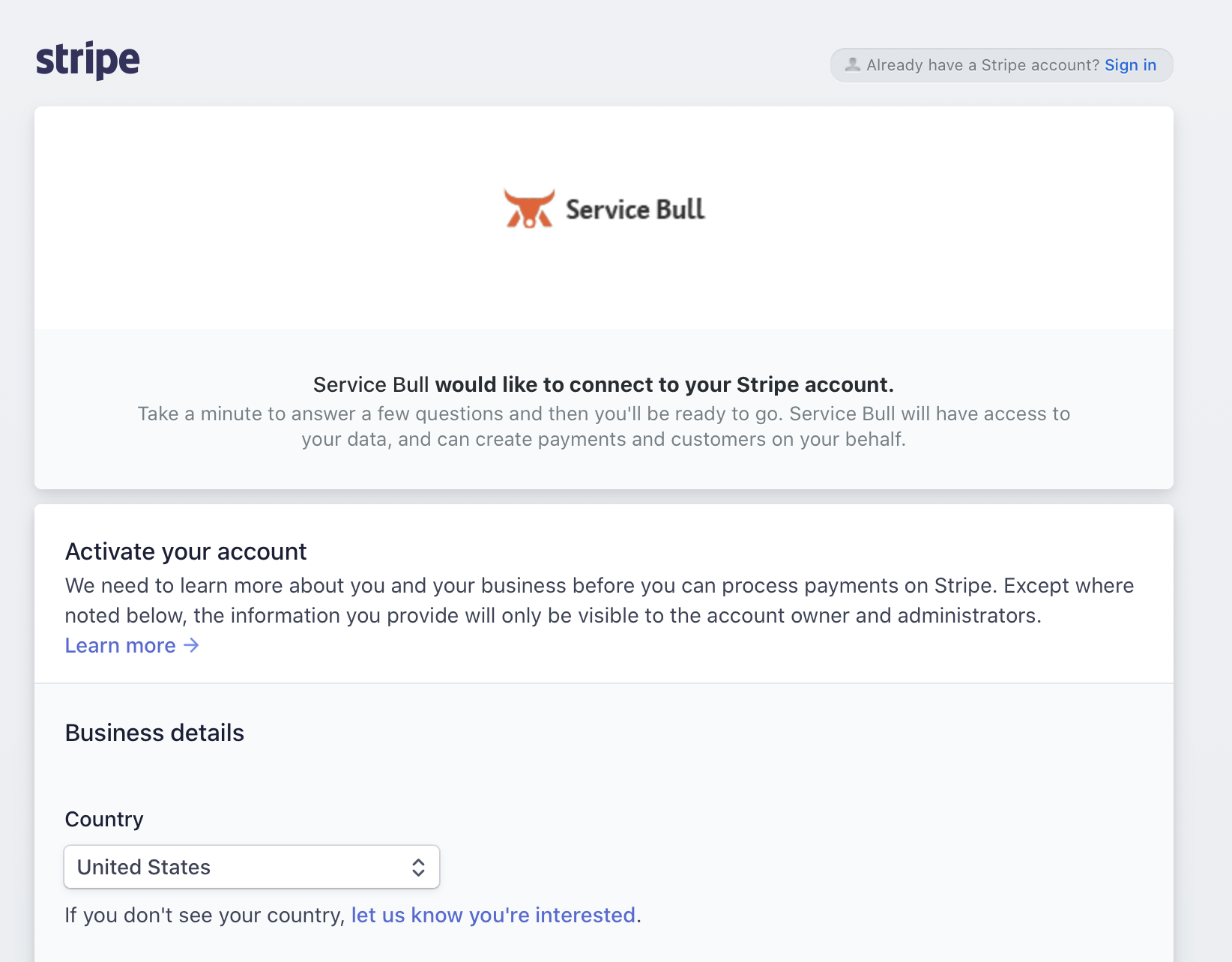Click the "Take a minute to answer" description

click(603, 426)
